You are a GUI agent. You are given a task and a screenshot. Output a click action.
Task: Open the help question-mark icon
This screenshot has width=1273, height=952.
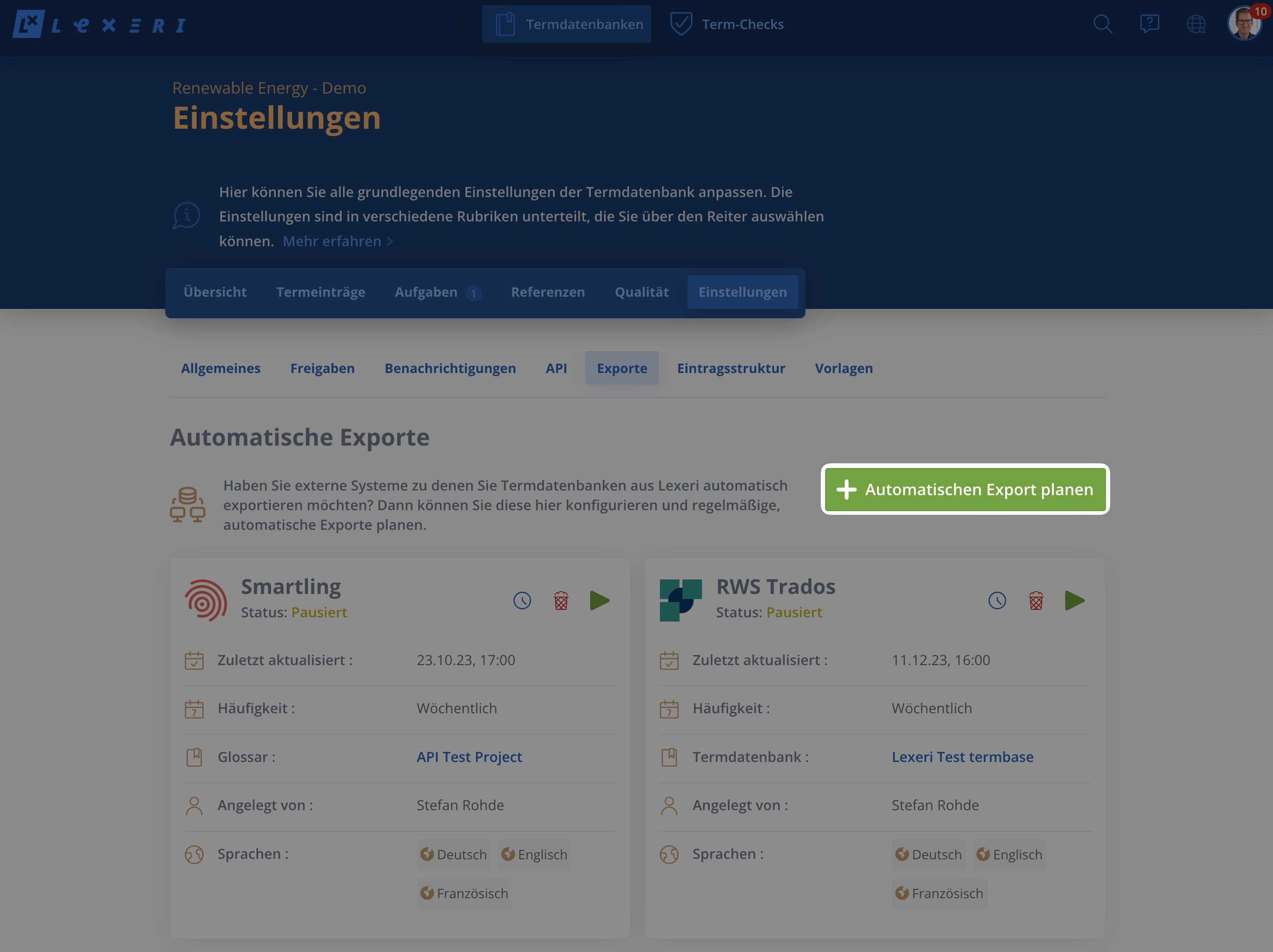pyautogui.click(x=1149, y=23)
